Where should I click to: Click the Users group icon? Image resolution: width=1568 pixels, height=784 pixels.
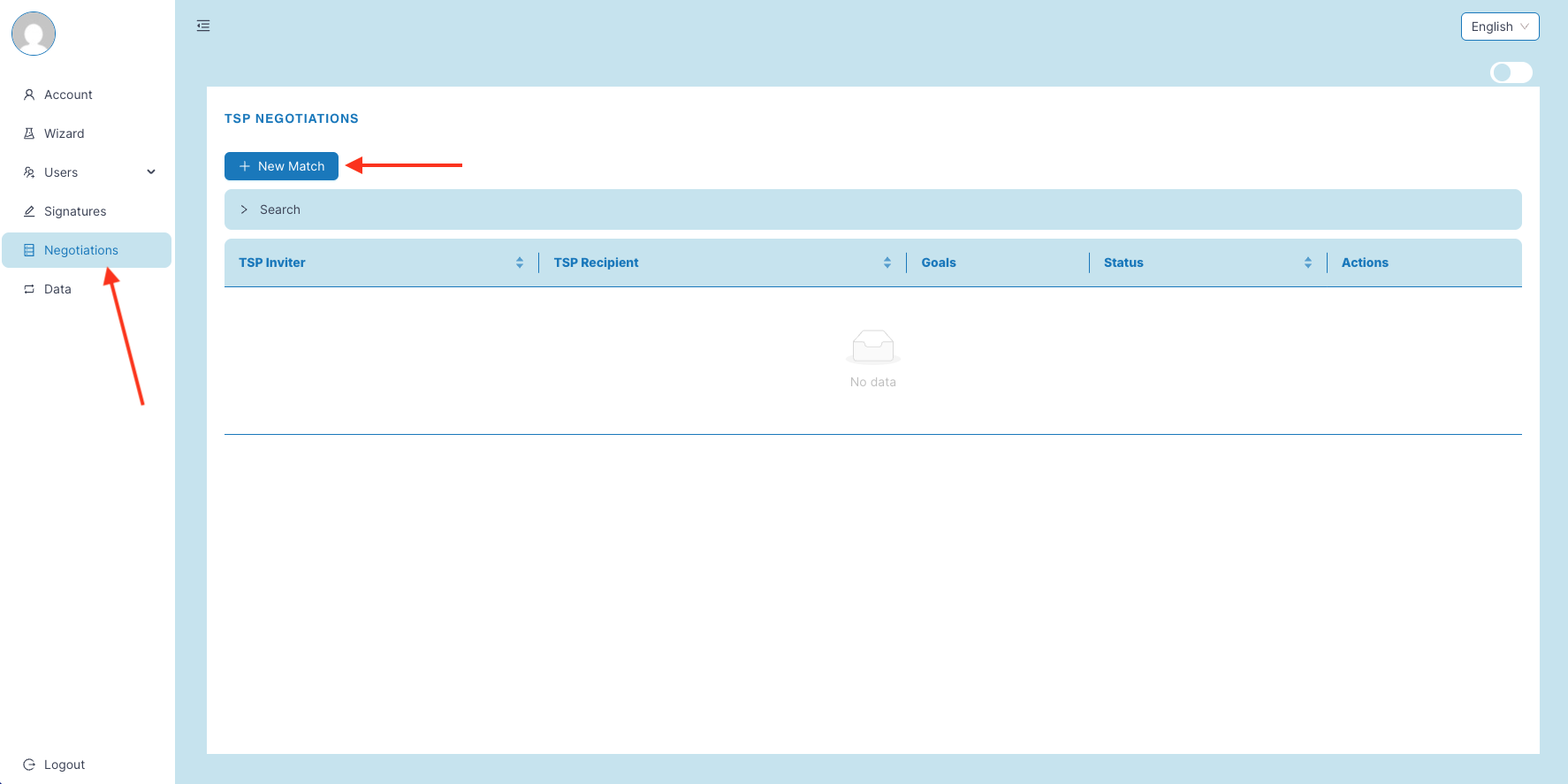pyautogui.click(x=29, y=172)
